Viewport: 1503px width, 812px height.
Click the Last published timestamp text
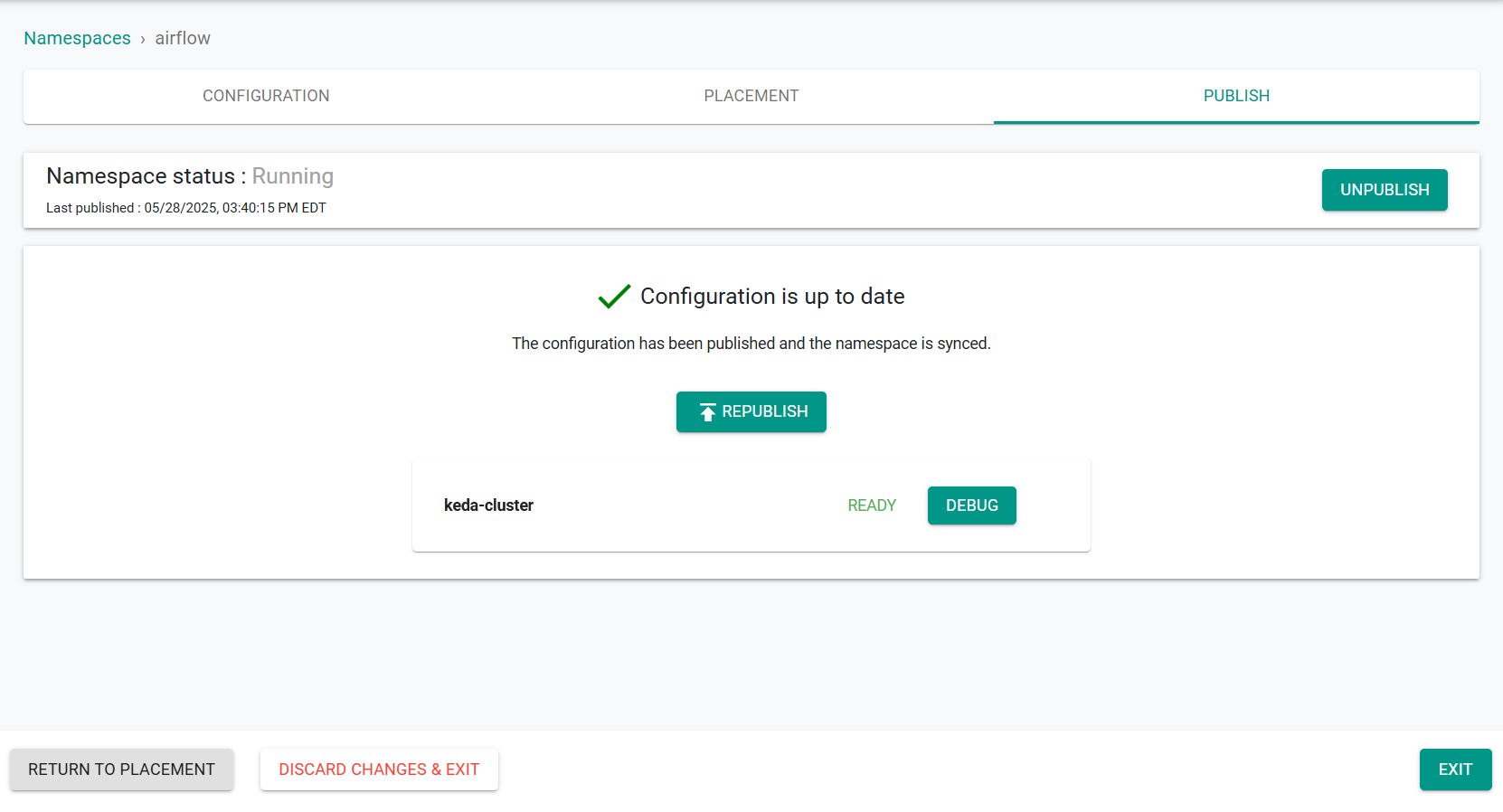186,208
